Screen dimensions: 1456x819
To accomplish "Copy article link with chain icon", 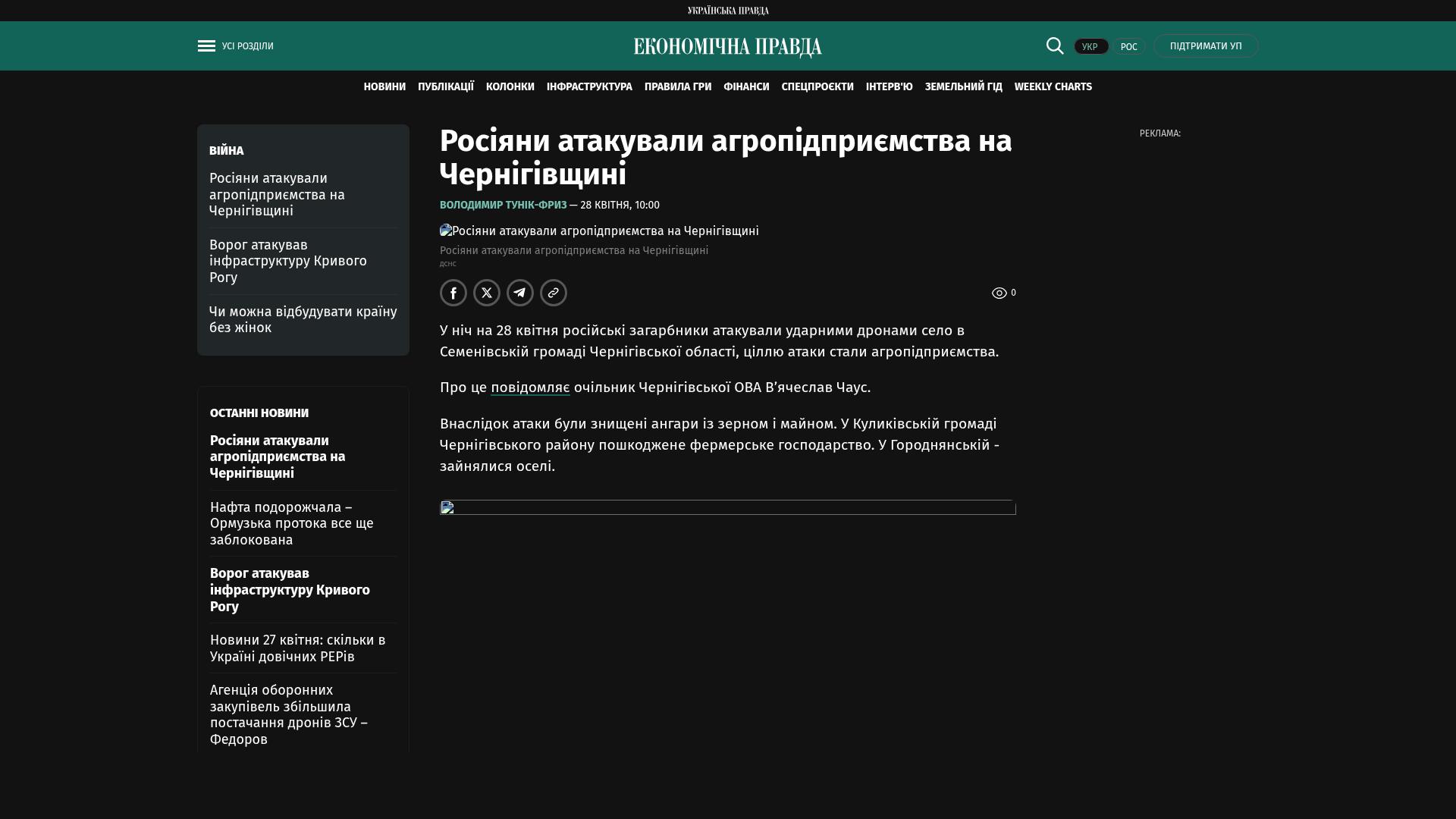I will 554,293.
